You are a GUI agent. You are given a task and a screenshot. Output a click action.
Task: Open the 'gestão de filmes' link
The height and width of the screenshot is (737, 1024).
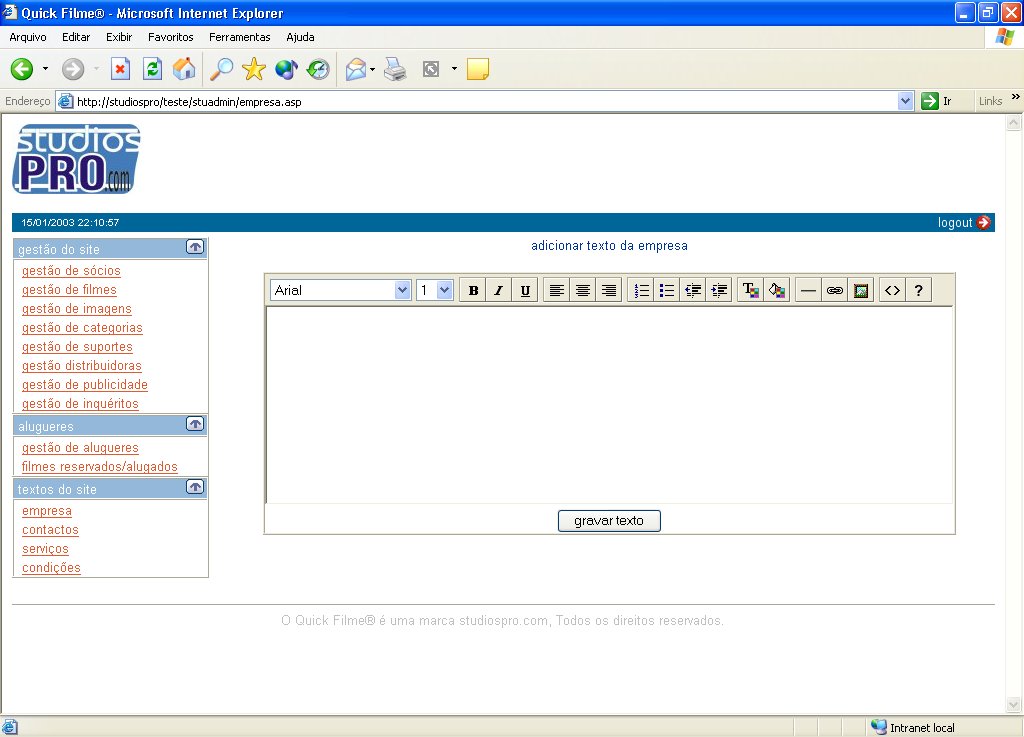[x=69, y=290]
